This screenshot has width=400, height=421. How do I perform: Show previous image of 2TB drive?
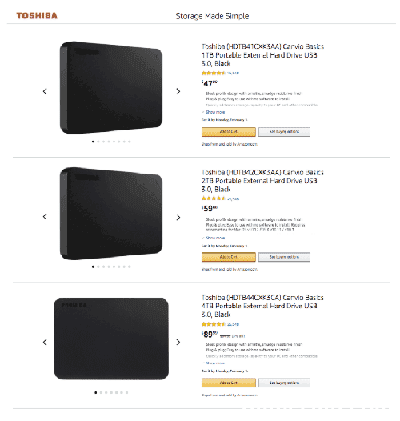45,217
